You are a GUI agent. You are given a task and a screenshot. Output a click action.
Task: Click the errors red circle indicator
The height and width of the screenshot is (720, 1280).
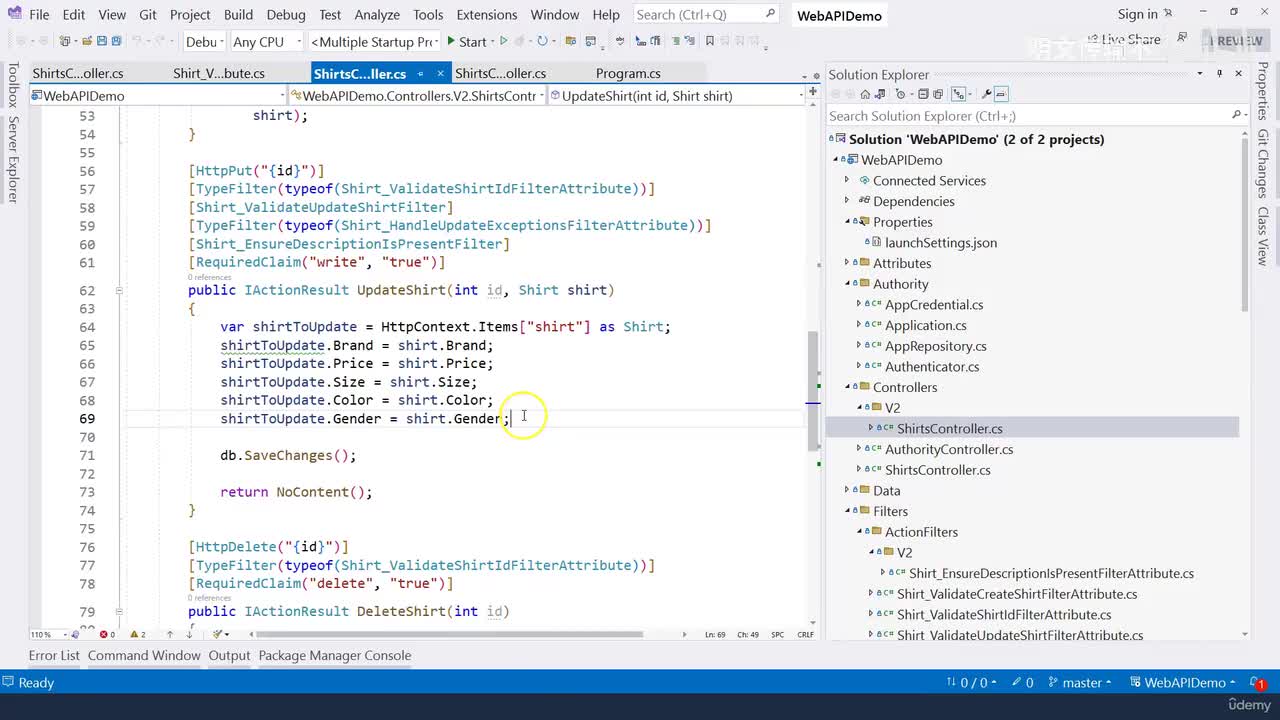[105, 634]
